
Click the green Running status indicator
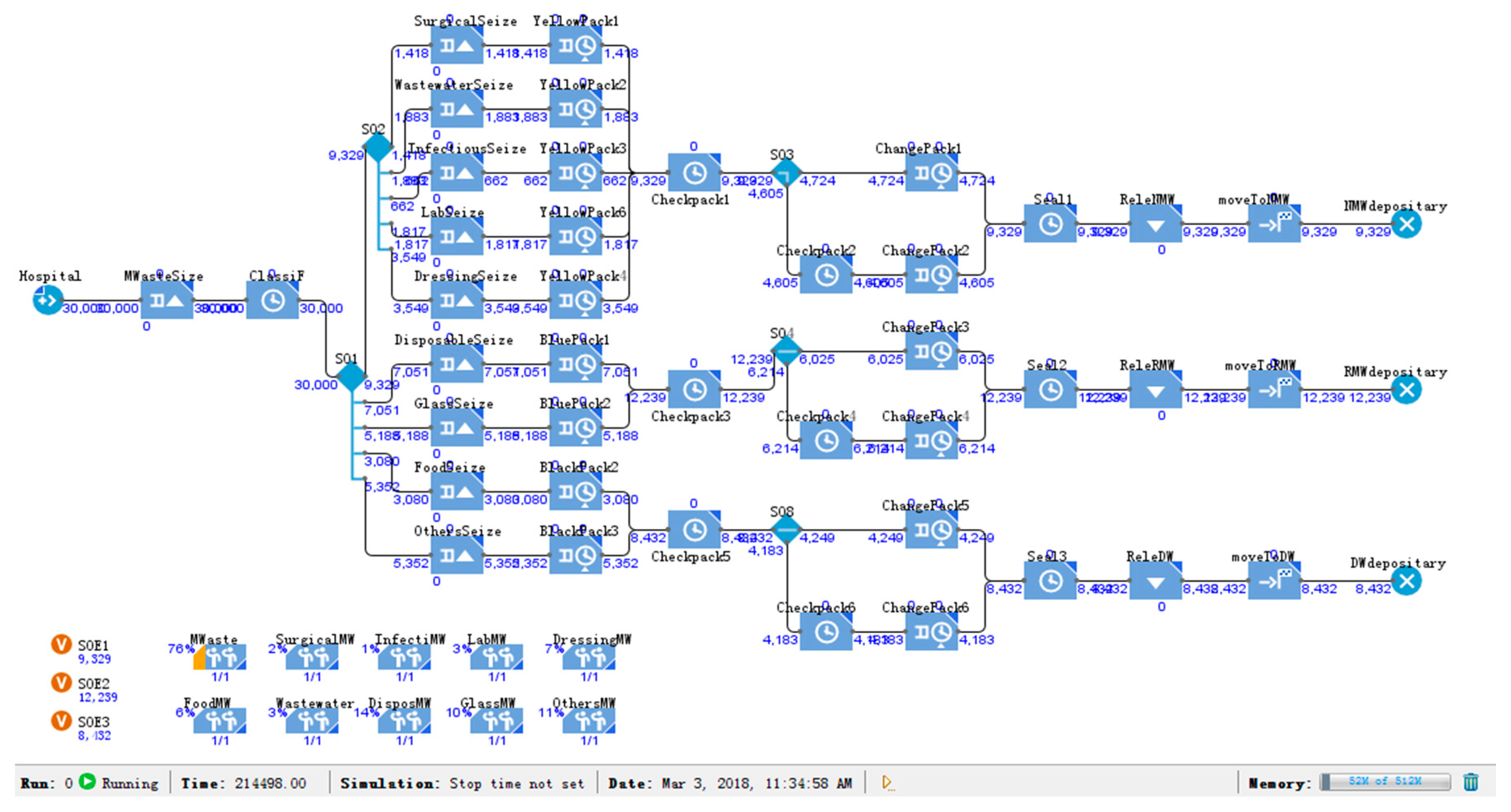coord(87,782)
